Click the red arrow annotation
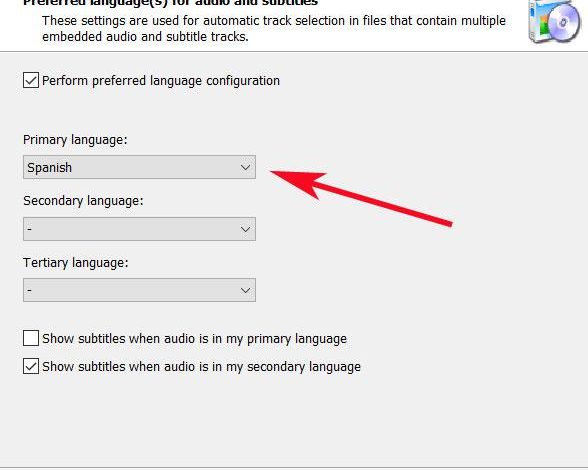The image size is (588, 470). [361, 198]
